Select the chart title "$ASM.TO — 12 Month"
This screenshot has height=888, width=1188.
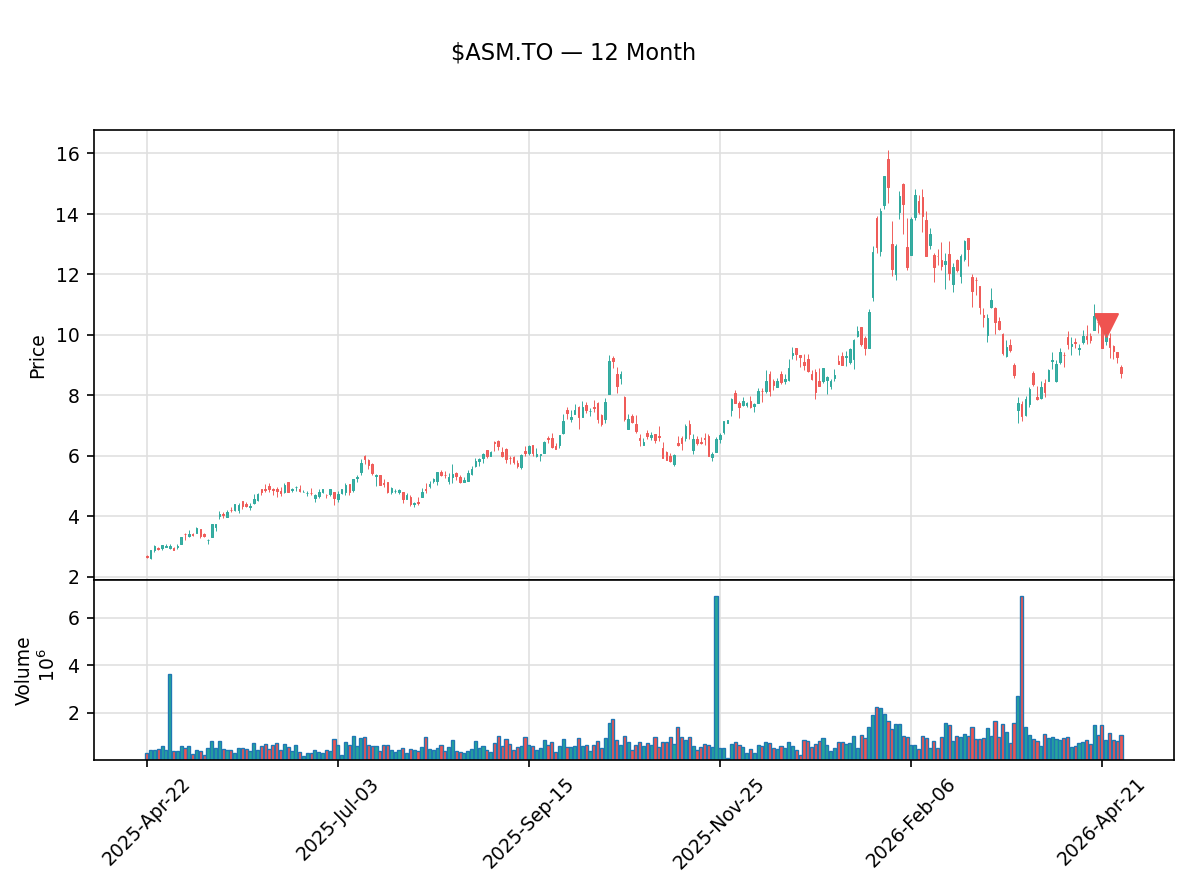tap(573, 51)
